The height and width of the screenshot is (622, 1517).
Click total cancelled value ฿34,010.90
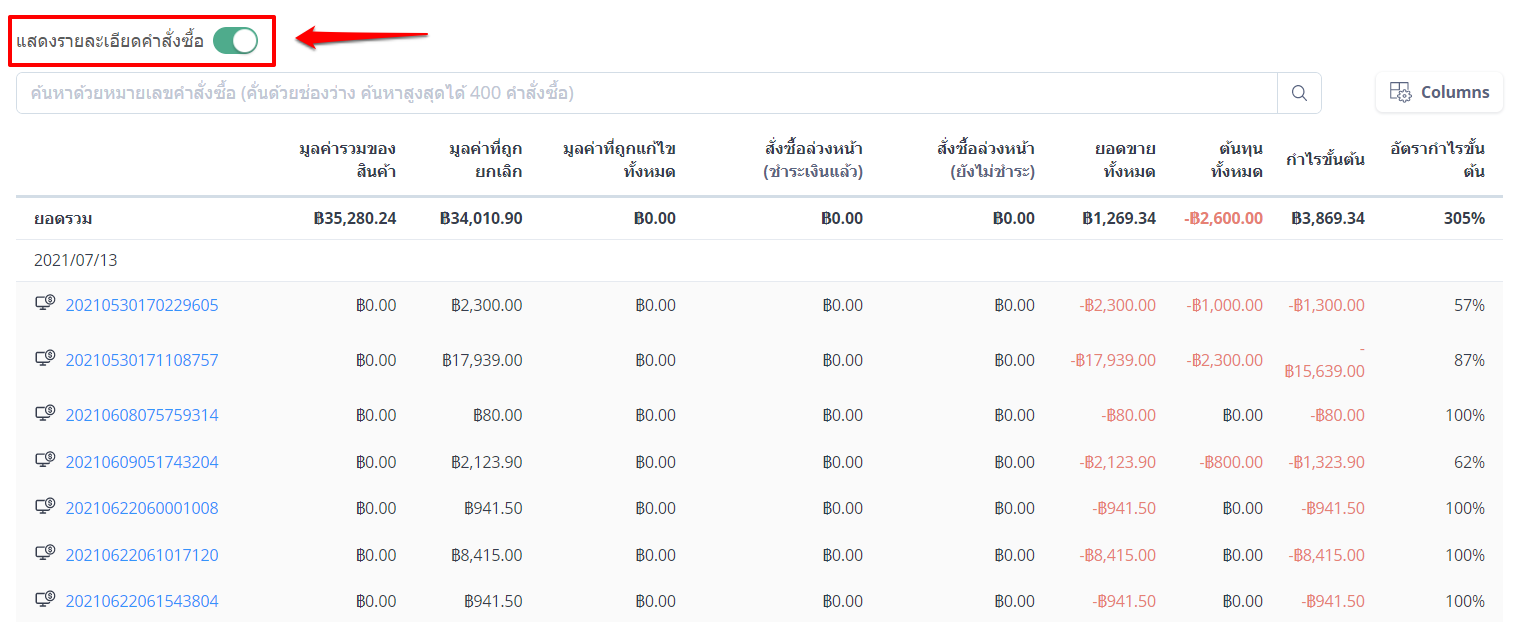pos(481,218)
